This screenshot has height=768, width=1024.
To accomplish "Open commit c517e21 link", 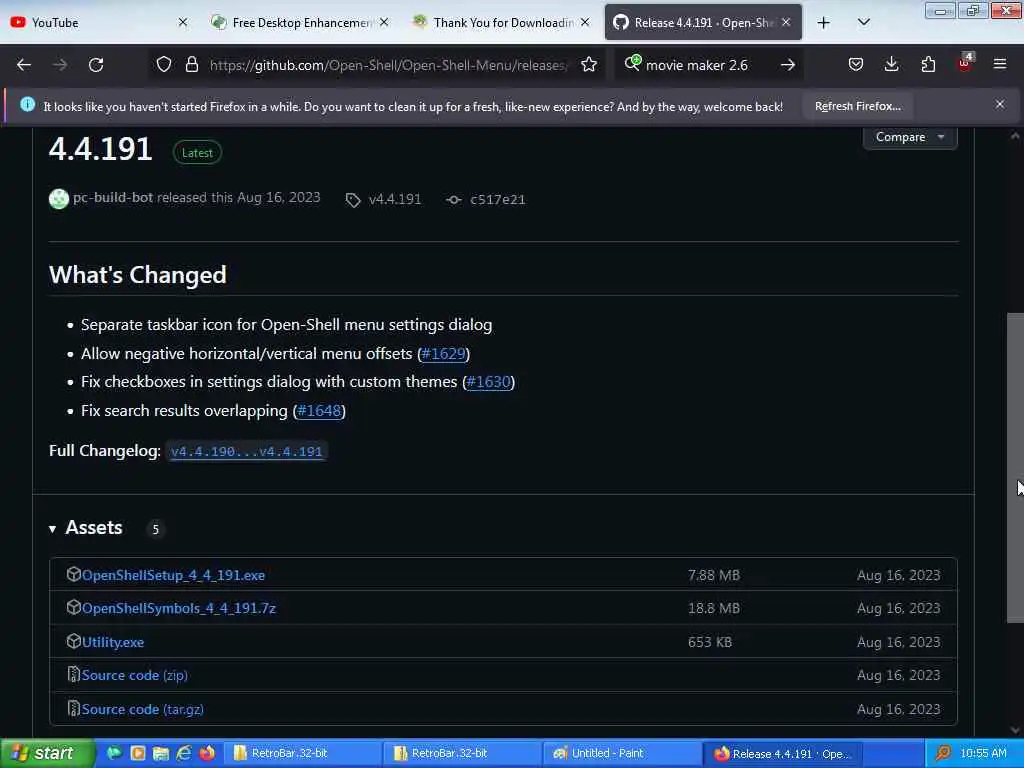I will click(498, 200).
